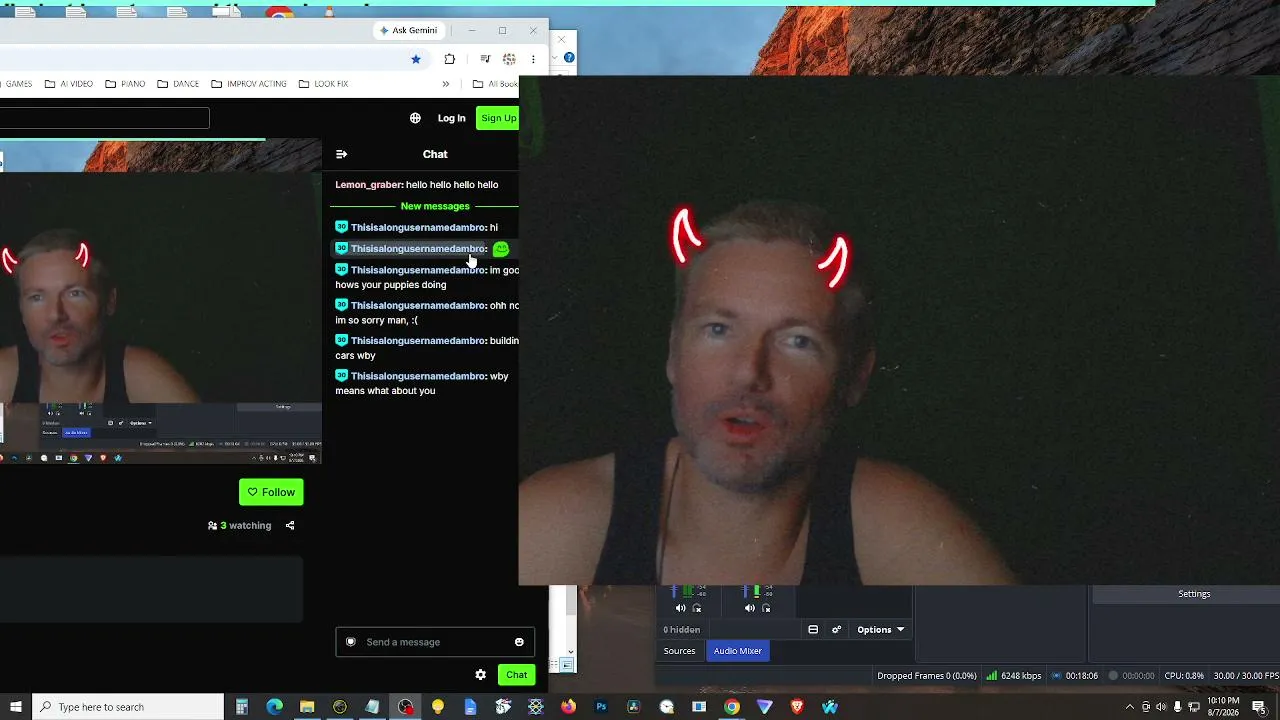The image size is (1280, 720).
Task: Open the LOOK FIX bookmark folder
Action: [x=323, y=84]
